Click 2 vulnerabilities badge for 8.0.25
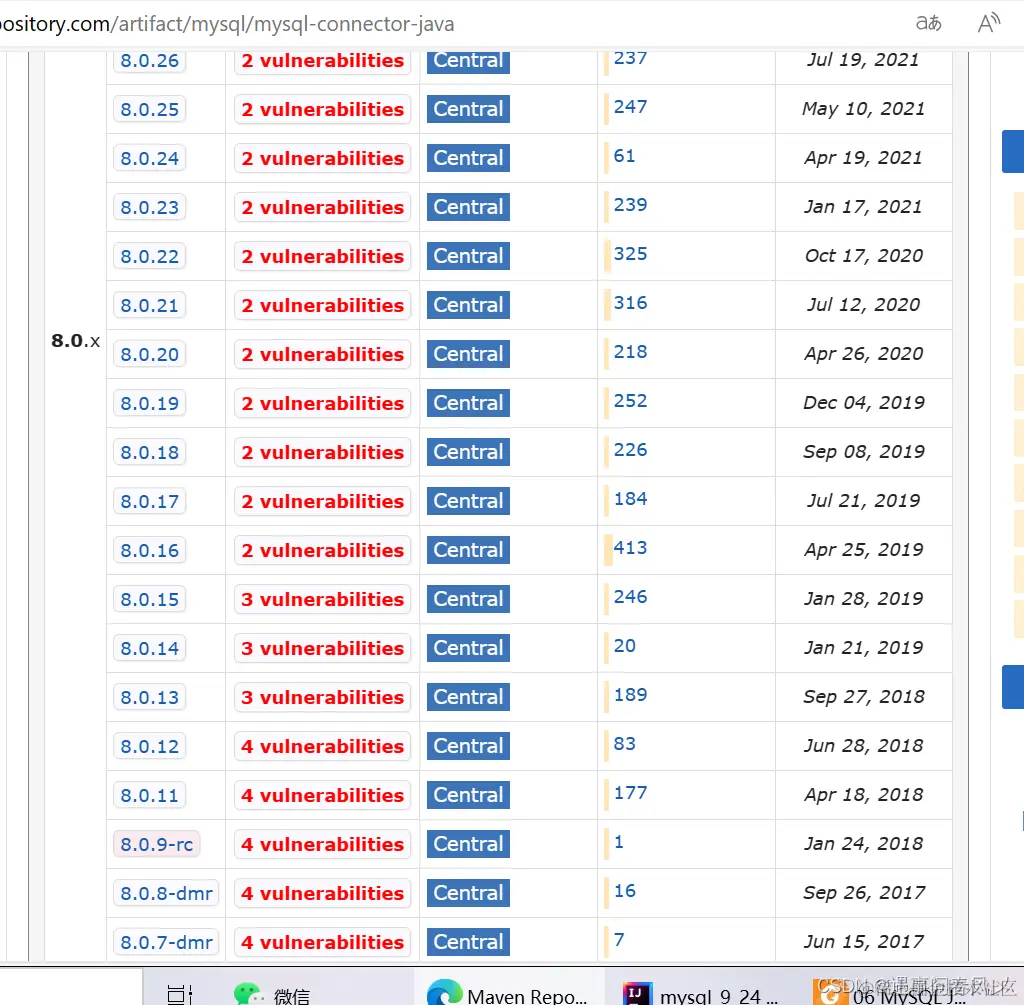The image size is (1024, 1005). coord(323,109)
